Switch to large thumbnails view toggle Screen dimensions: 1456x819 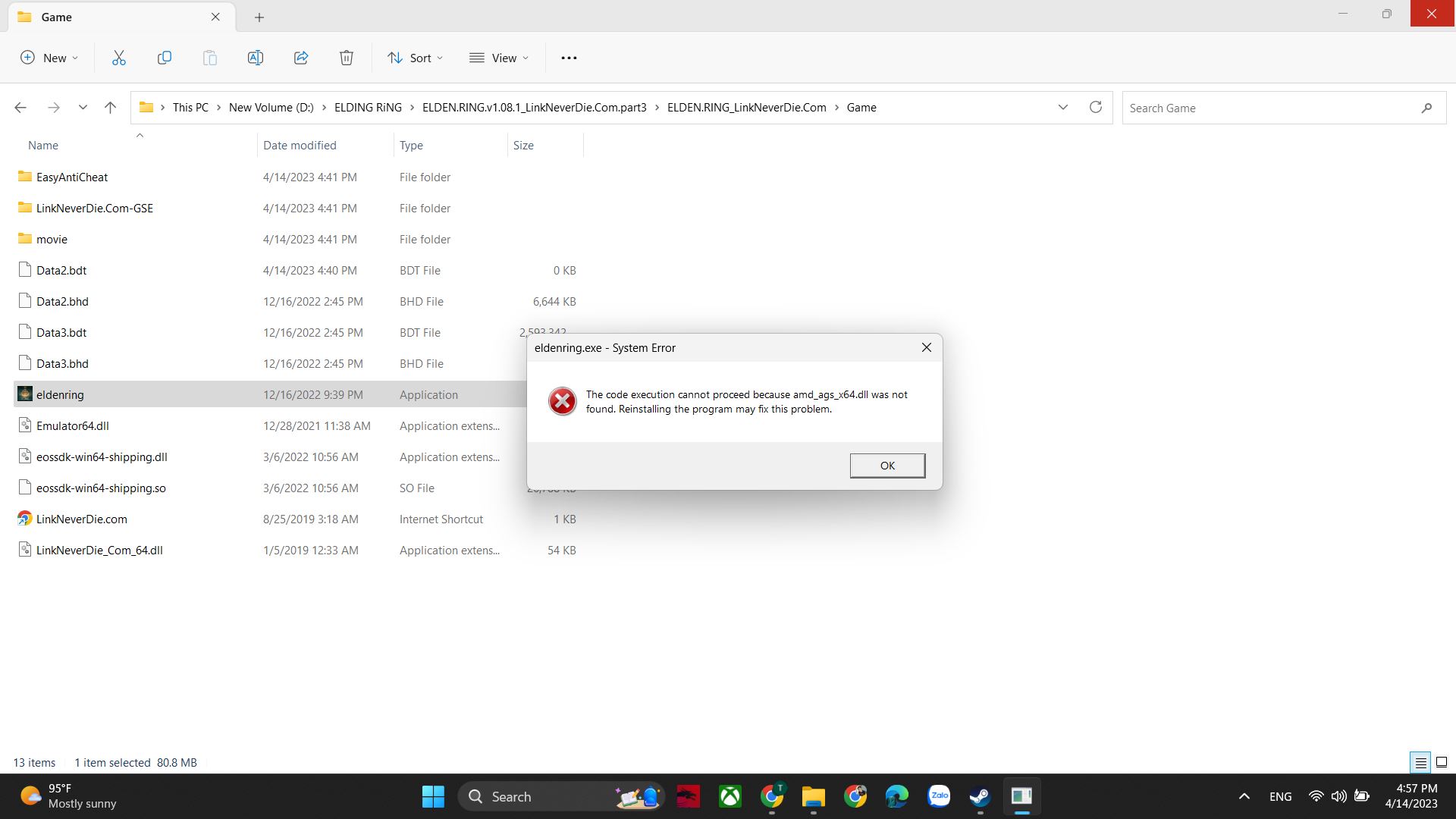click(1442, 763)
